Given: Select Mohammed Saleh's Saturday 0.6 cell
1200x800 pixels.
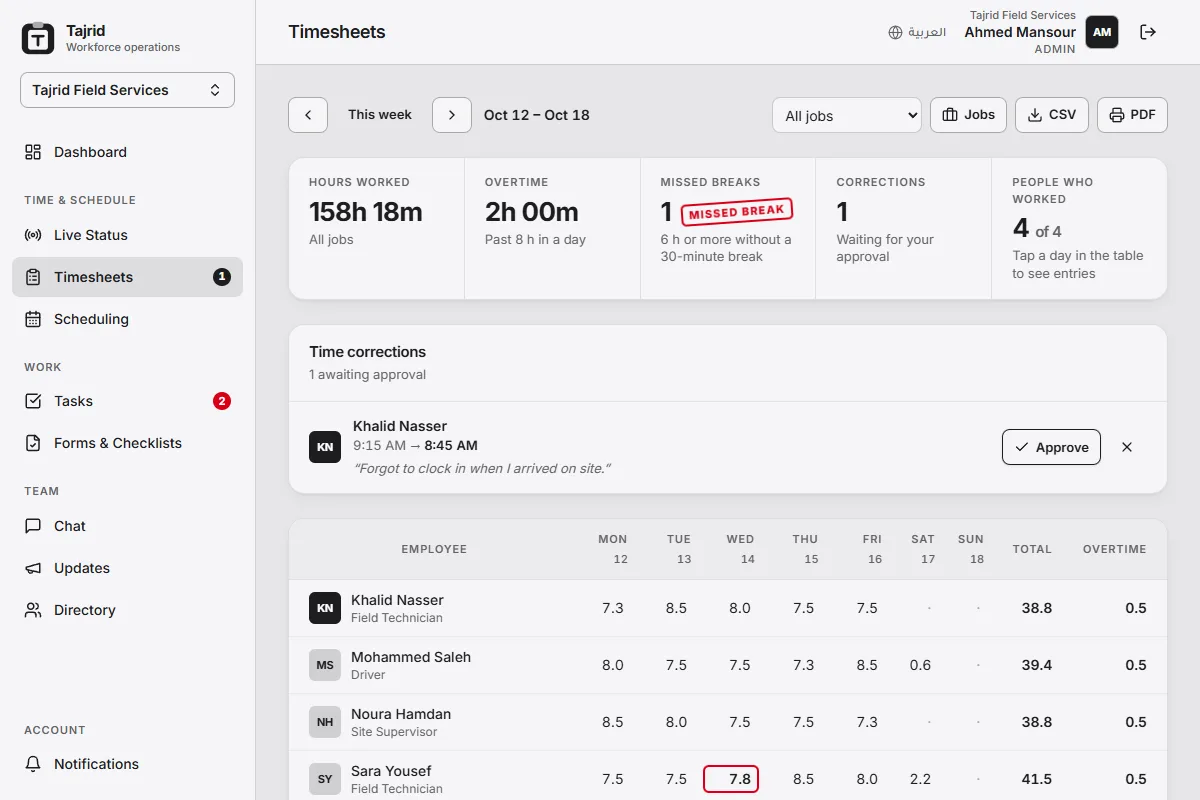Looking at the screenshot, I should [921, 665].
